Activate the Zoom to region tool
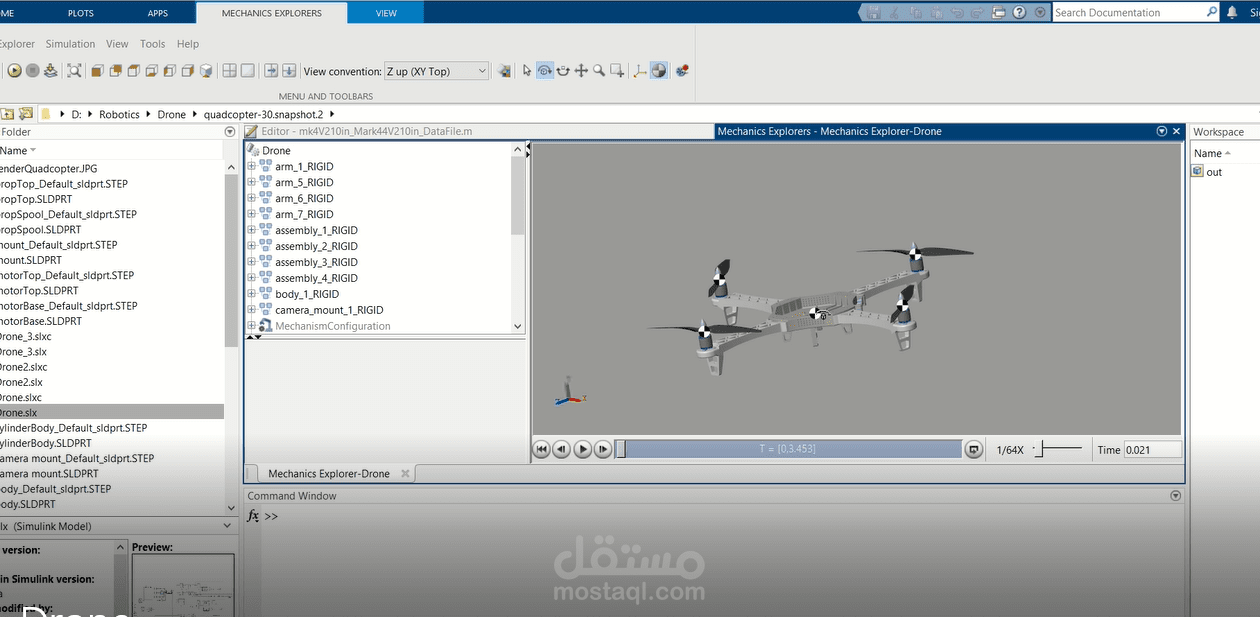 click(x=617, y=71)
